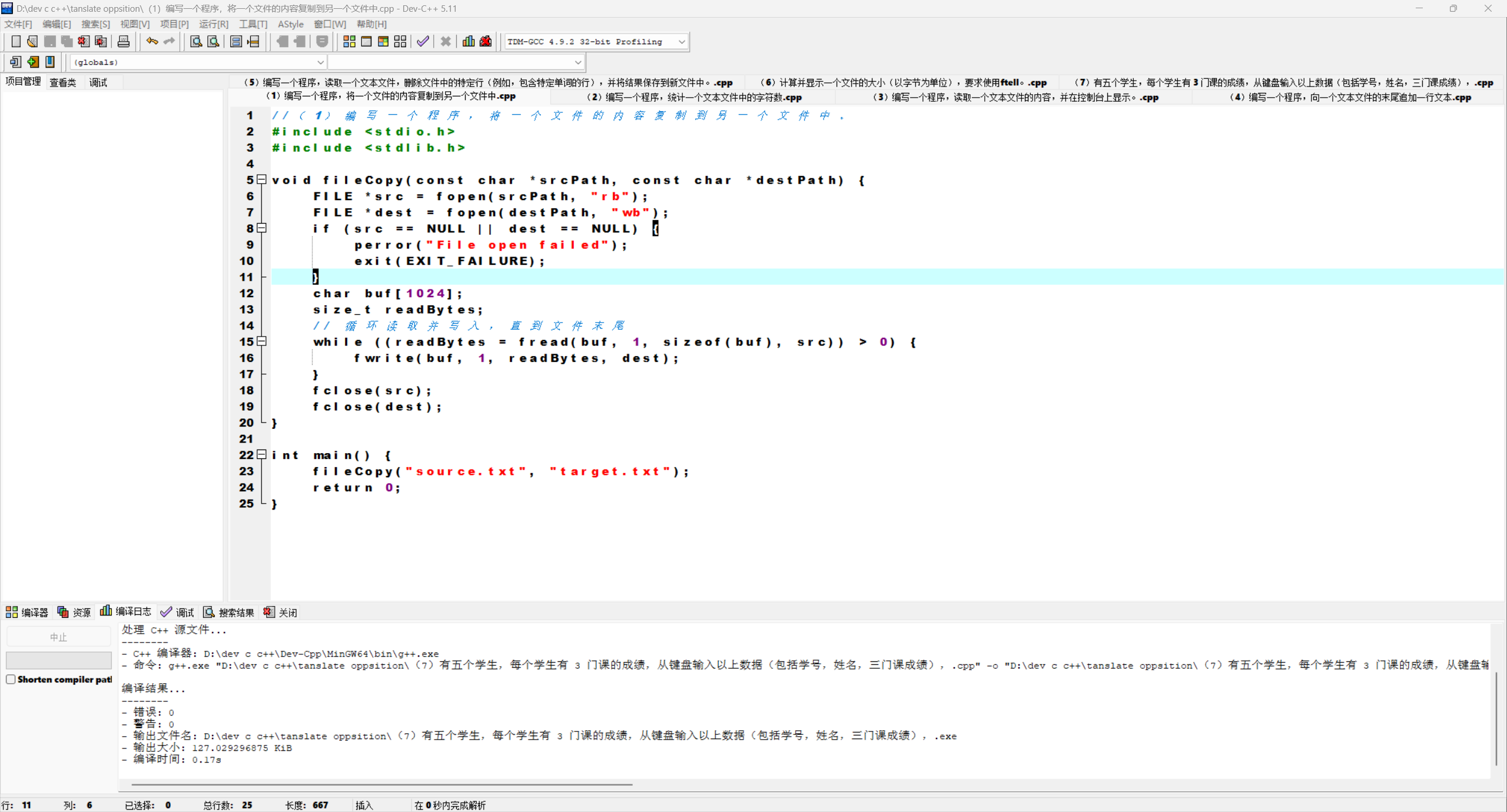This screenshot has width=1507, height=812.
Task: Click the Compile icon with four colored squares
Action: (349, 41)
